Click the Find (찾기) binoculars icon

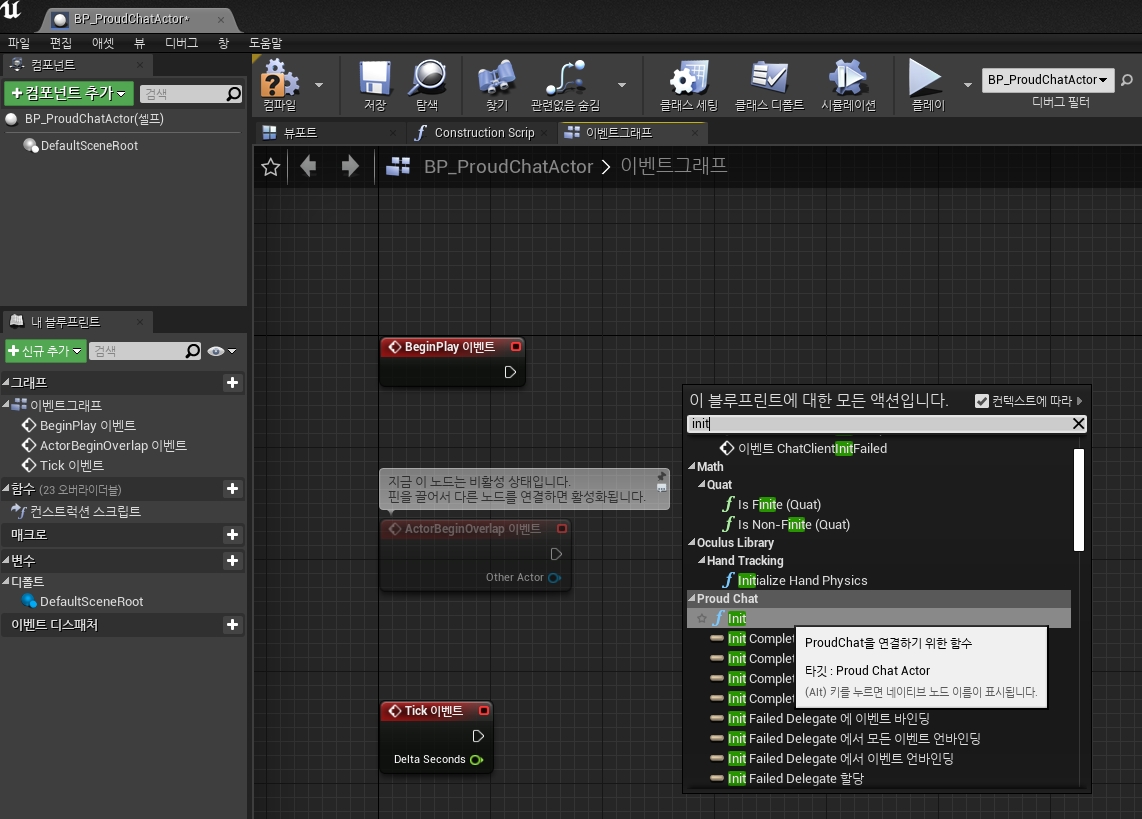[496, 79]
